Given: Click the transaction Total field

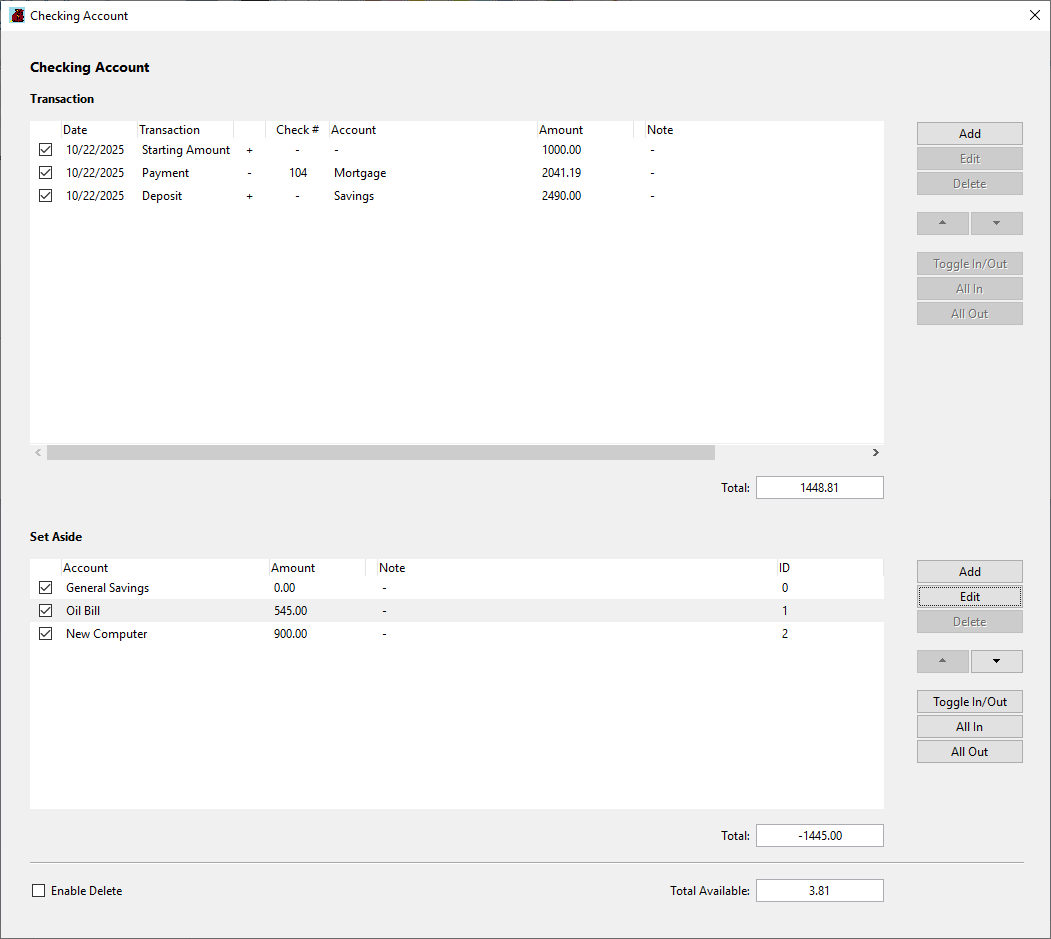Looking at the screenshot, I should (x=819, y=487).
